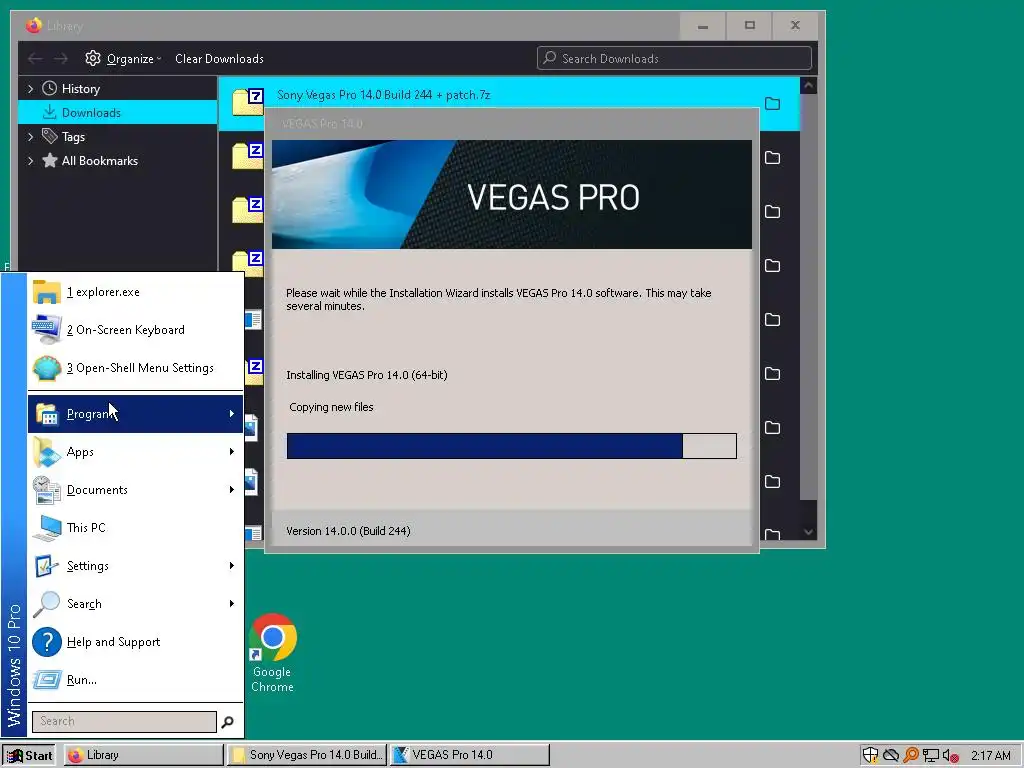
Task: Open the Run... dialog
Action: 135,680
